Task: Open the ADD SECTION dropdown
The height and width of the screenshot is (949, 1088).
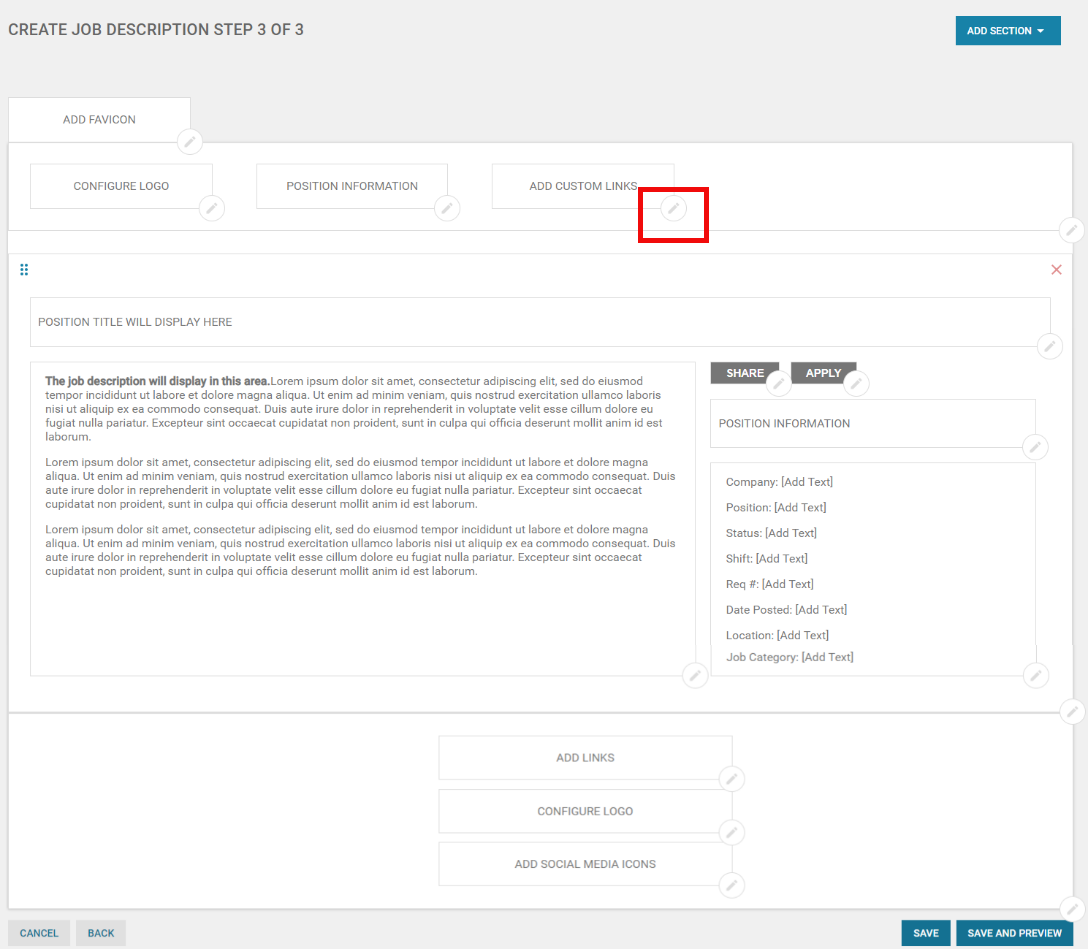Action: (1008, 30)
